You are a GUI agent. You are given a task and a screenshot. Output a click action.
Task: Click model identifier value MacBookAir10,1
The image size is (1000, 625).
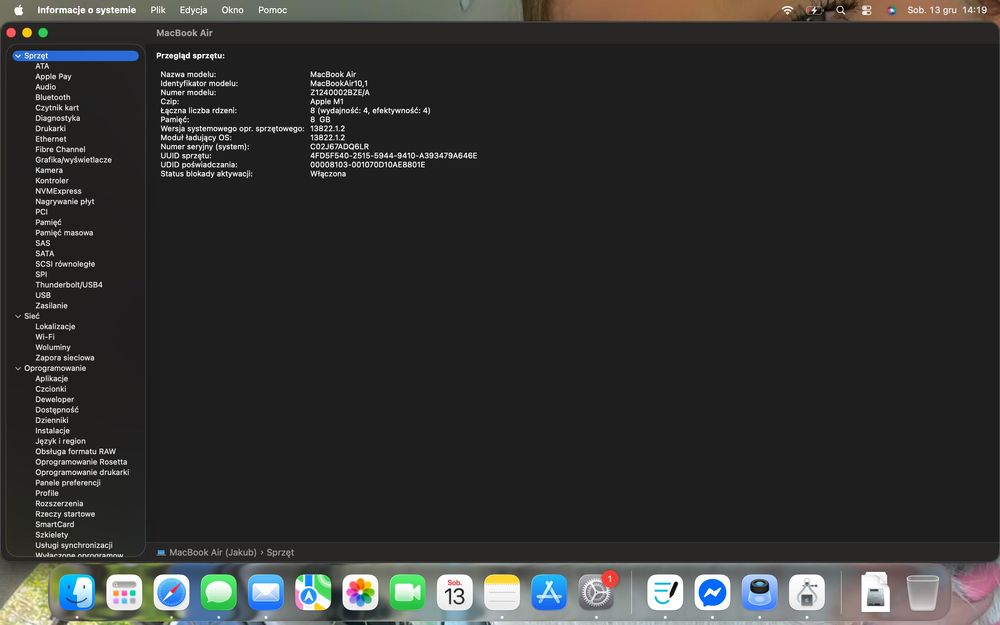click(x=339, y=84)
